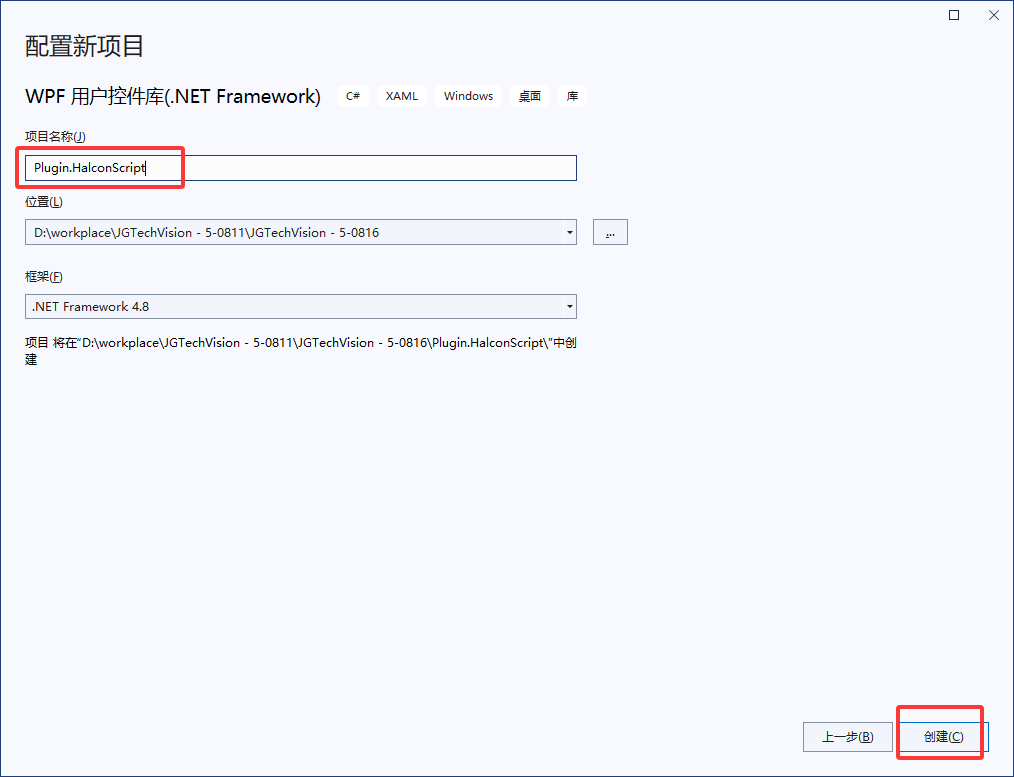
Task: Open the .NET Framework 4.8 framework dropdown
Action: click(x=570, y=306)
